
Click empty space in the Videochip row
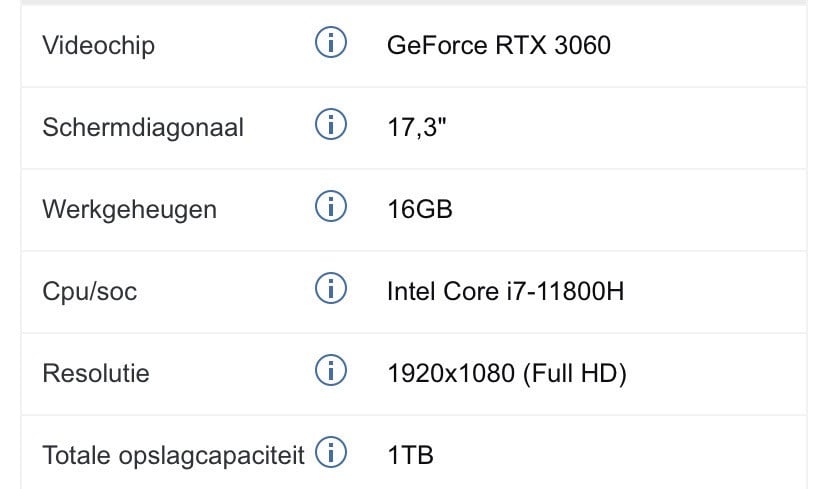[708, 46]
